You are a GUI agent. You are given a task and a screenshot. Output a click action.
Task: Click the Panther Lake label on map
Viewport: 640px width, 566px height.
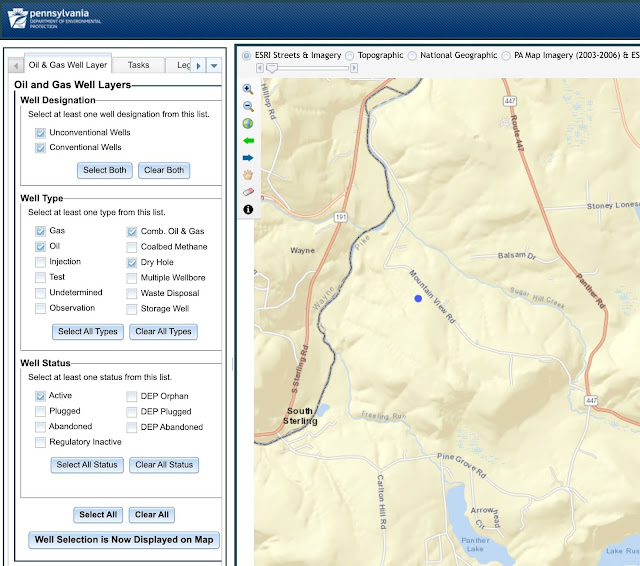(x=475, y=545)
